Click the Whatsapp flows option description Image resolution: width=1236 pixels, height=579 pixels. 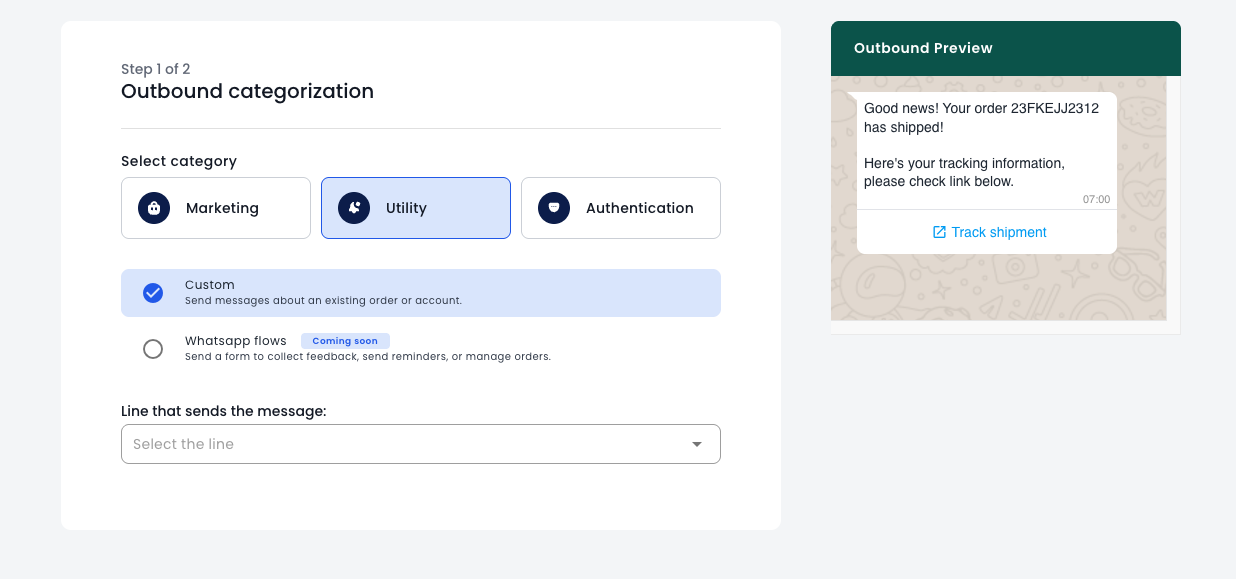point(367,356)
